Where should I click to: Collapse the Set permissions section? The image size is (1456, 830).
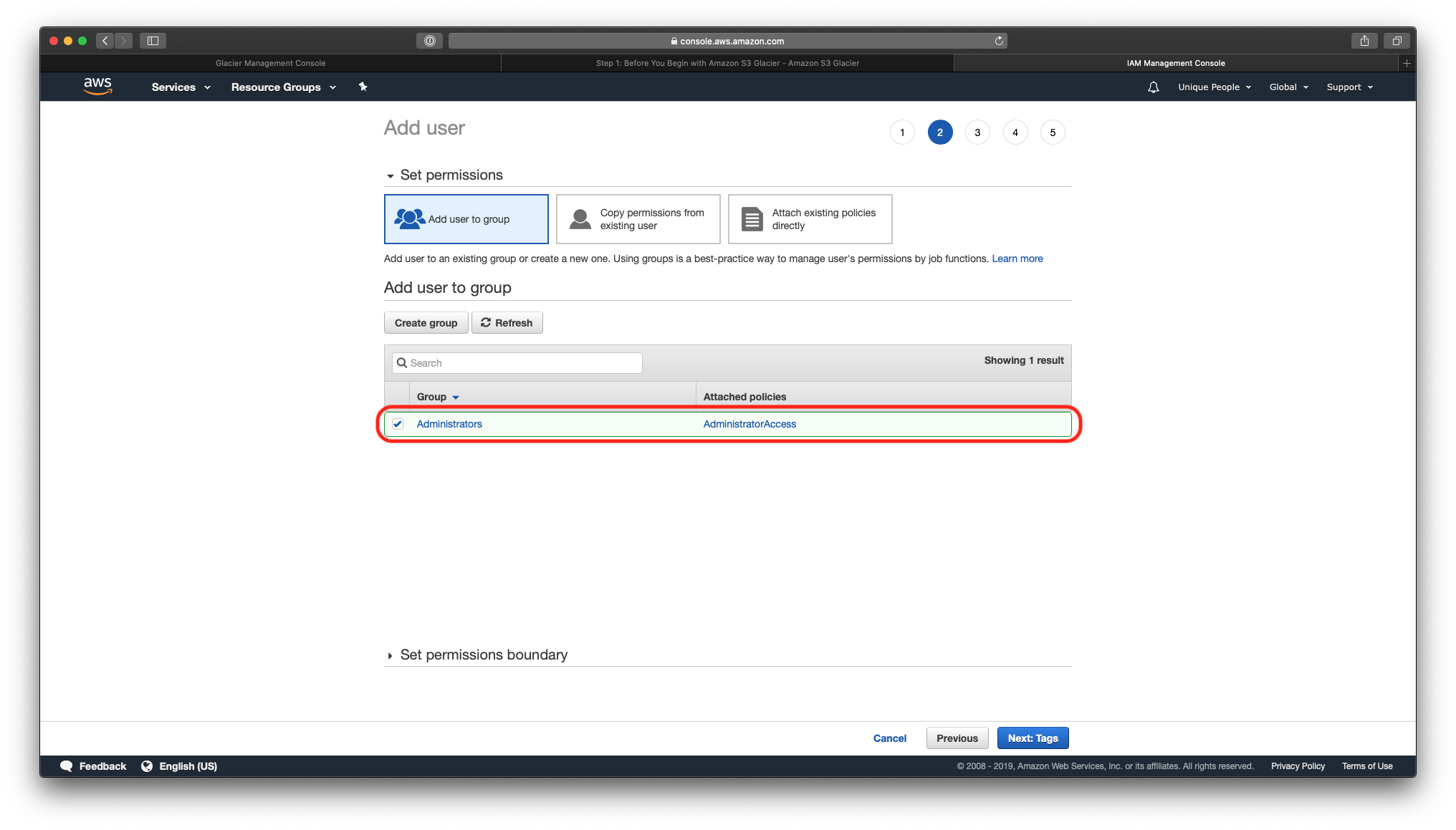[444, 175]
